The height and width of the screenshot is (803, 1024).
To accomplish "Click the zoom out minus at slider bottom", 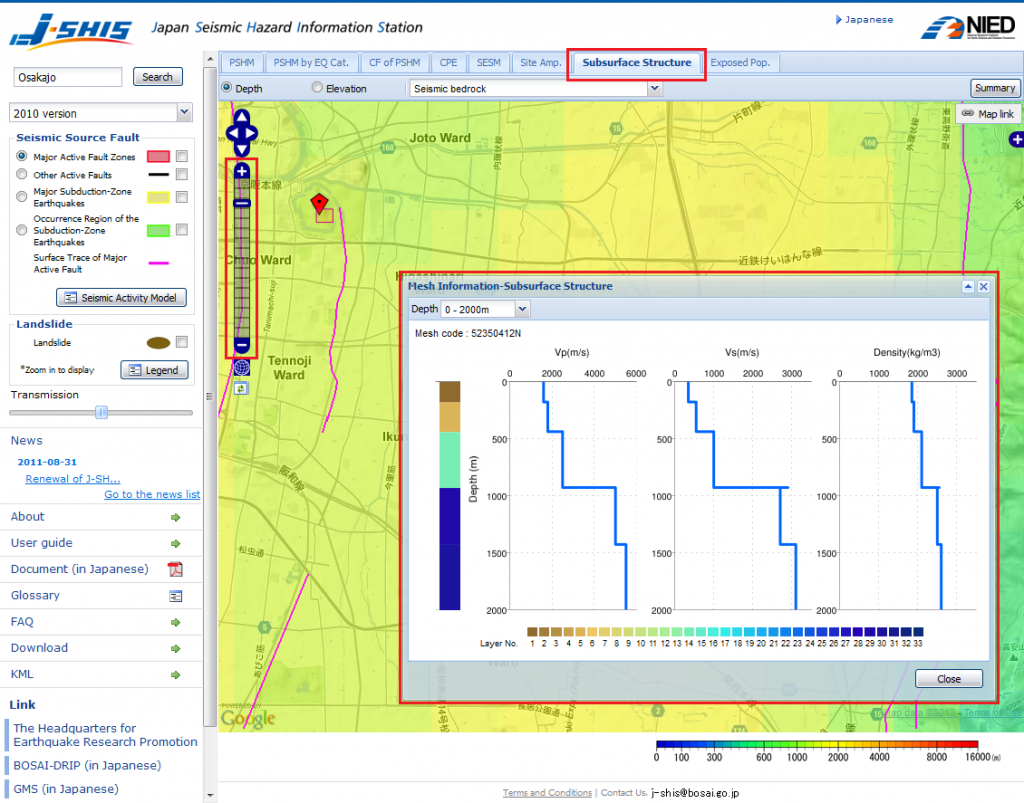I will (x=241, y=345).
